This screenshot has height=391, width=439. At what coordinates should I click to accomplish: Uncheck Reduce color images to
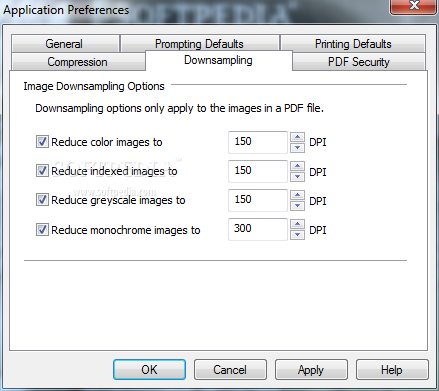pyautogui.click(x=42, y=142)
